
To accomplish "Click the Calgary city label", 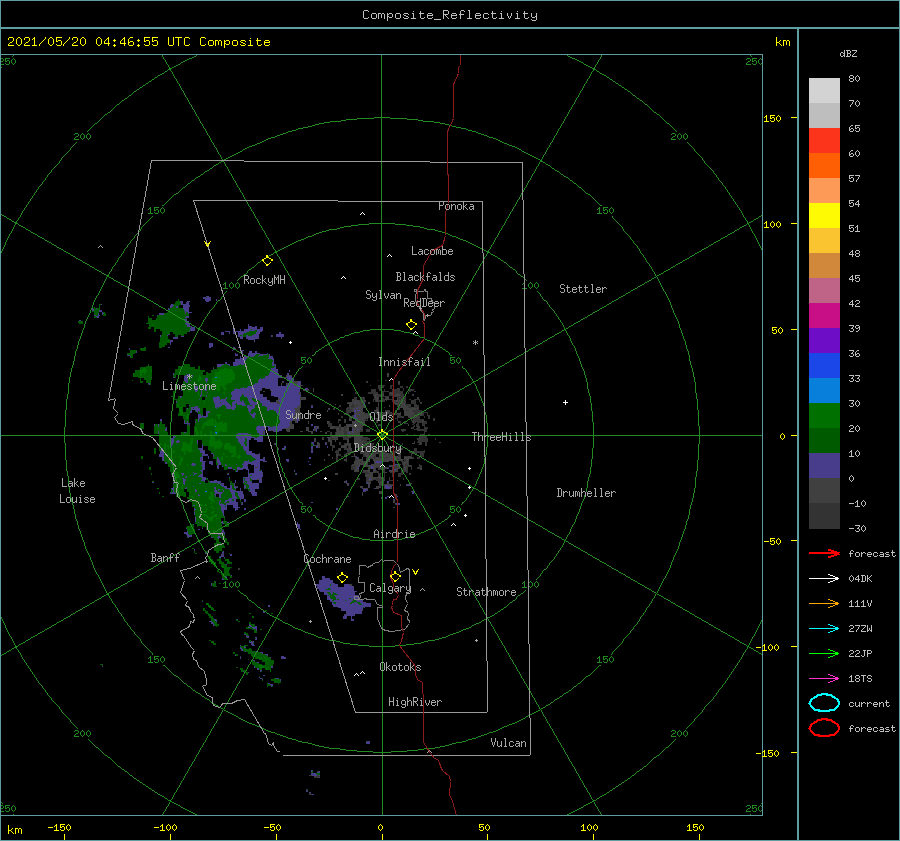I will (x=390, y=588).
